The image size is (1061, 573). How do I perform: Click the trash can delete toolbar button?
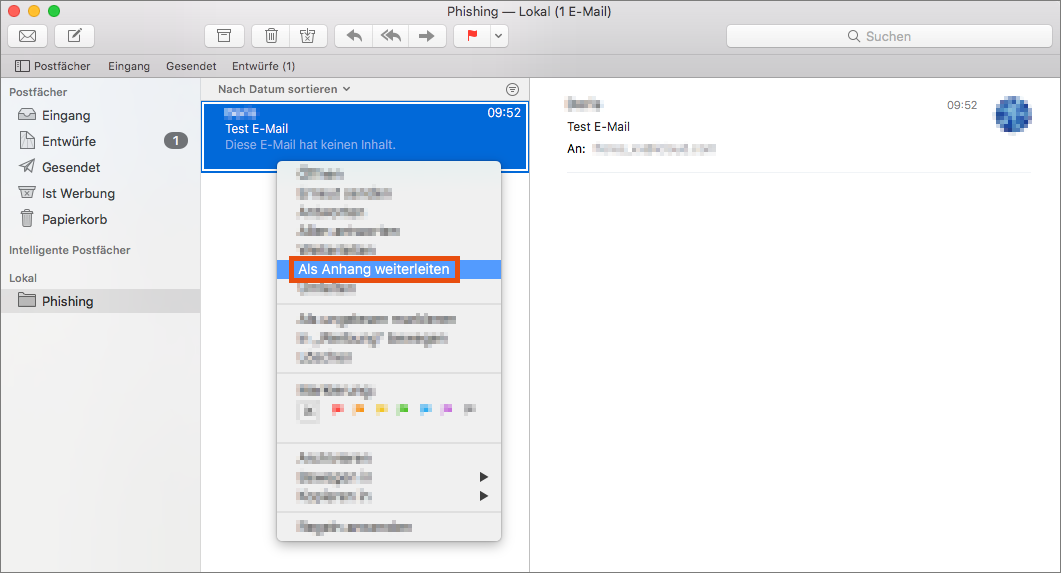point(271,36)
